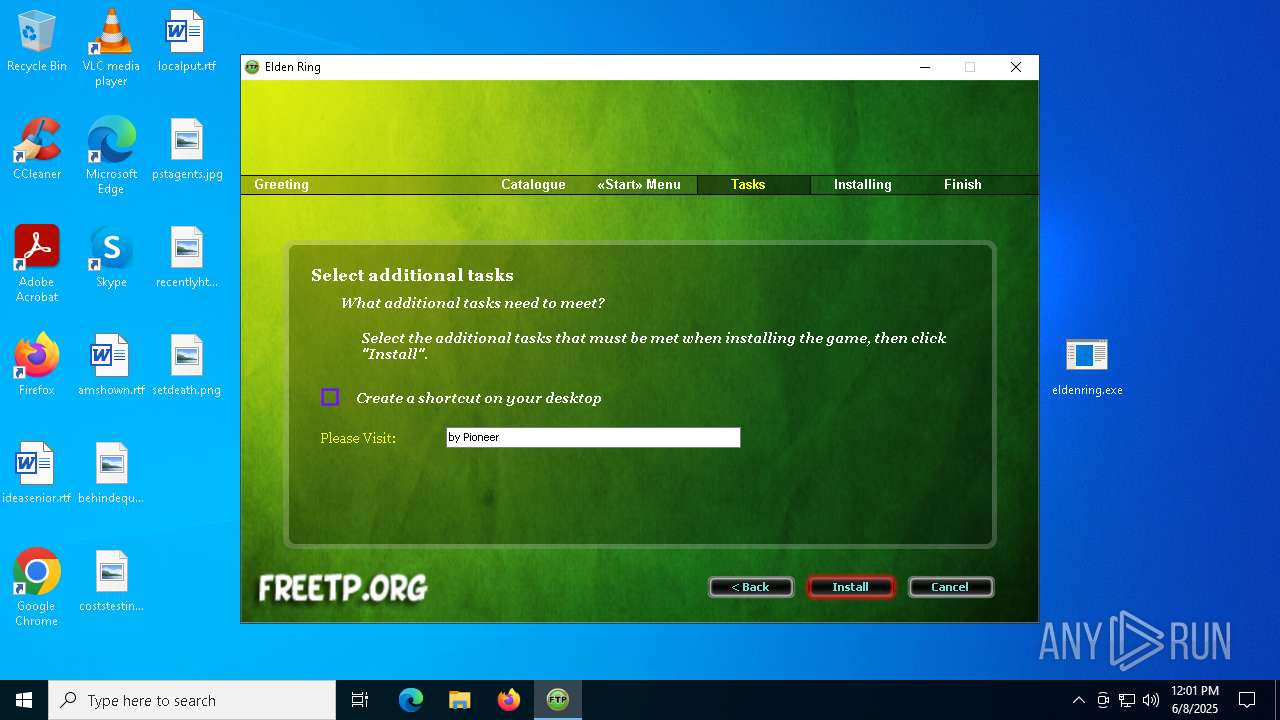Go to the Installing step tab
Viewport: 1280px width, 720px height.
tap(862, 185)
